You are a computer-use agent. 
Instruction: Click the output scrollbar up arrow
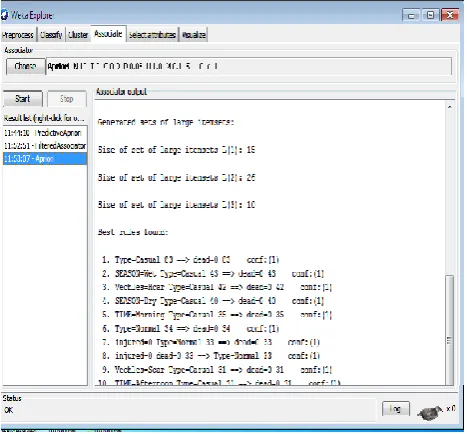point(449,107)
